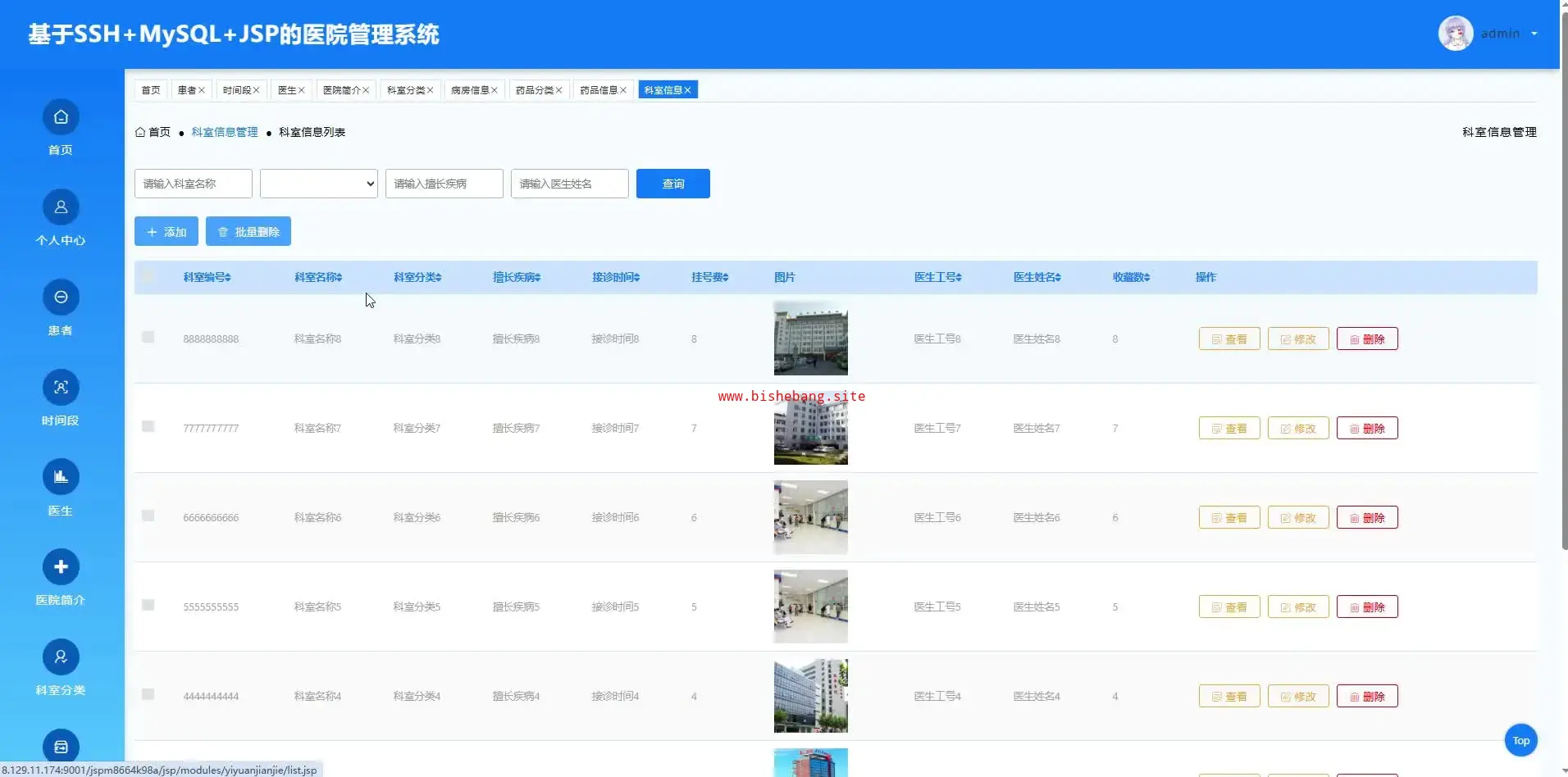Image resolution: width=1568 pixels, height=777 pixels.
Task: Select the checkbox for row 6666666666
Action: [148, 516]
